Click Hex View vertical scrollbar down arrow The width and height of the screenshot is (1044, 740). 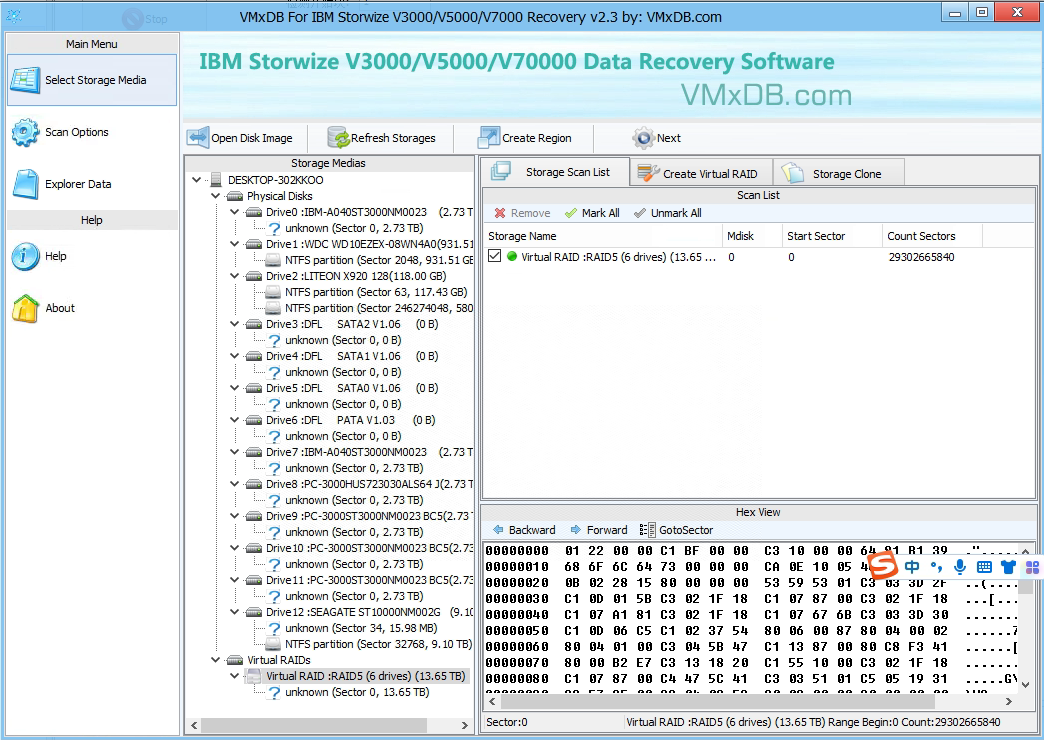click(x=1026, y=684)
